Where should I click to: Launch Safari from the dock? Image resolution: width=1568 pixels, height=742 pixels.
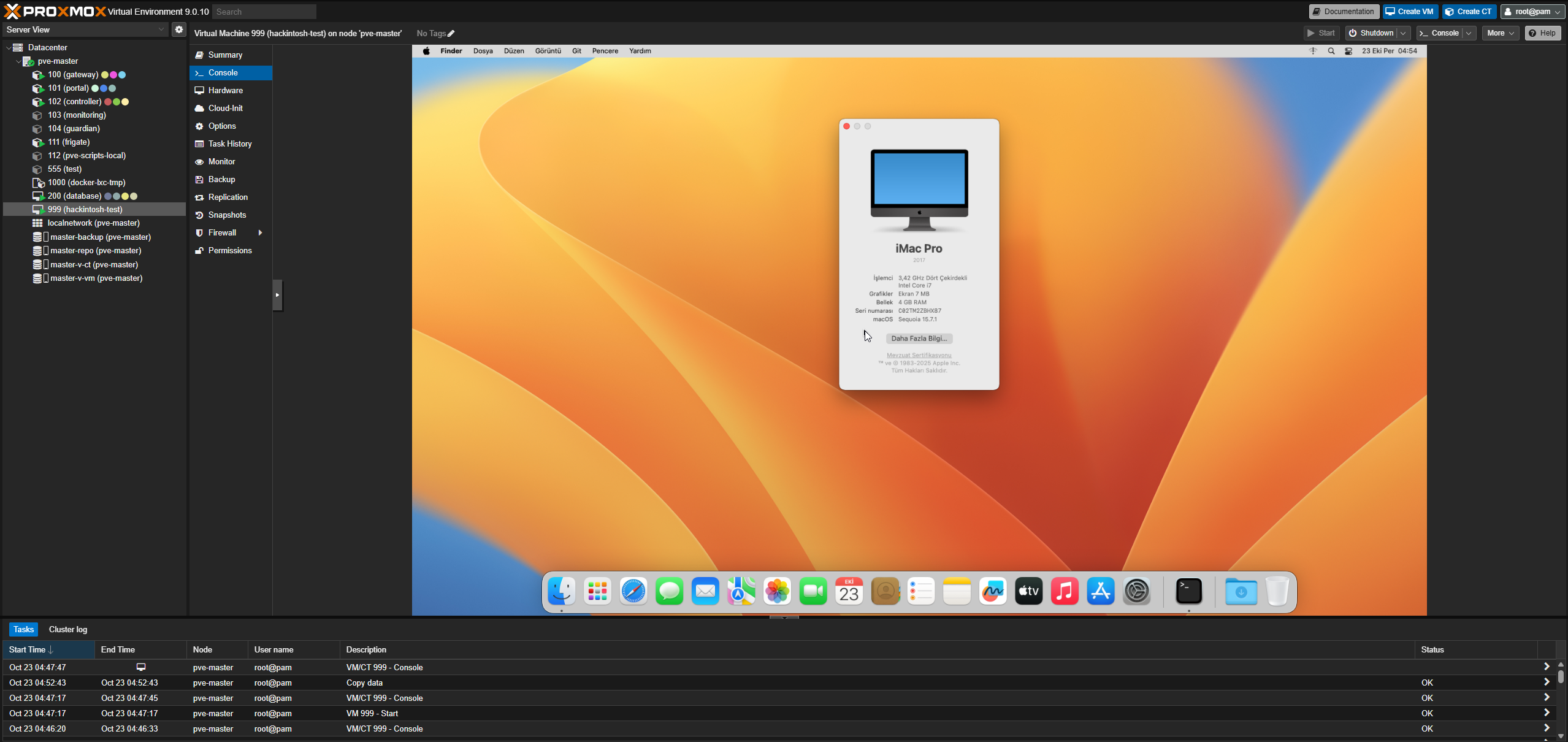(x=633, y=591)
